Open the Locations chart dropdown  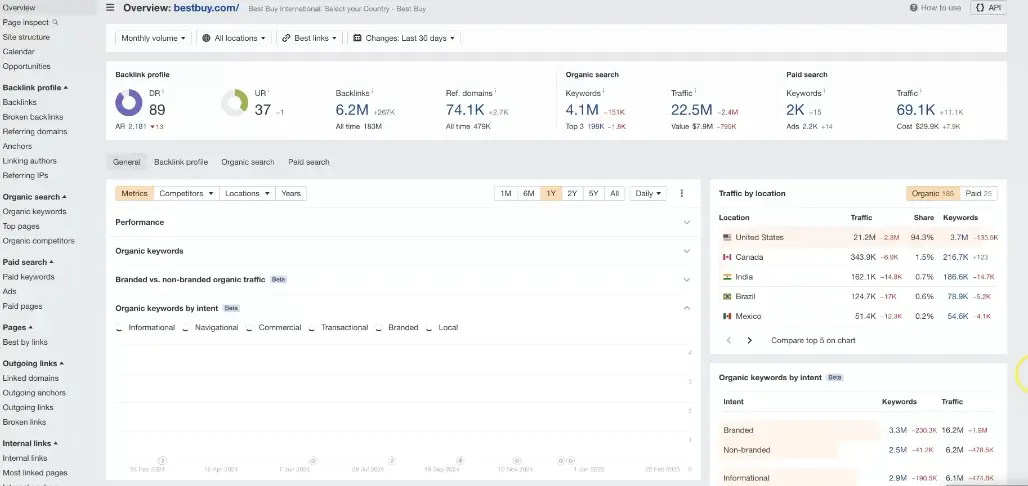(247, 193)
